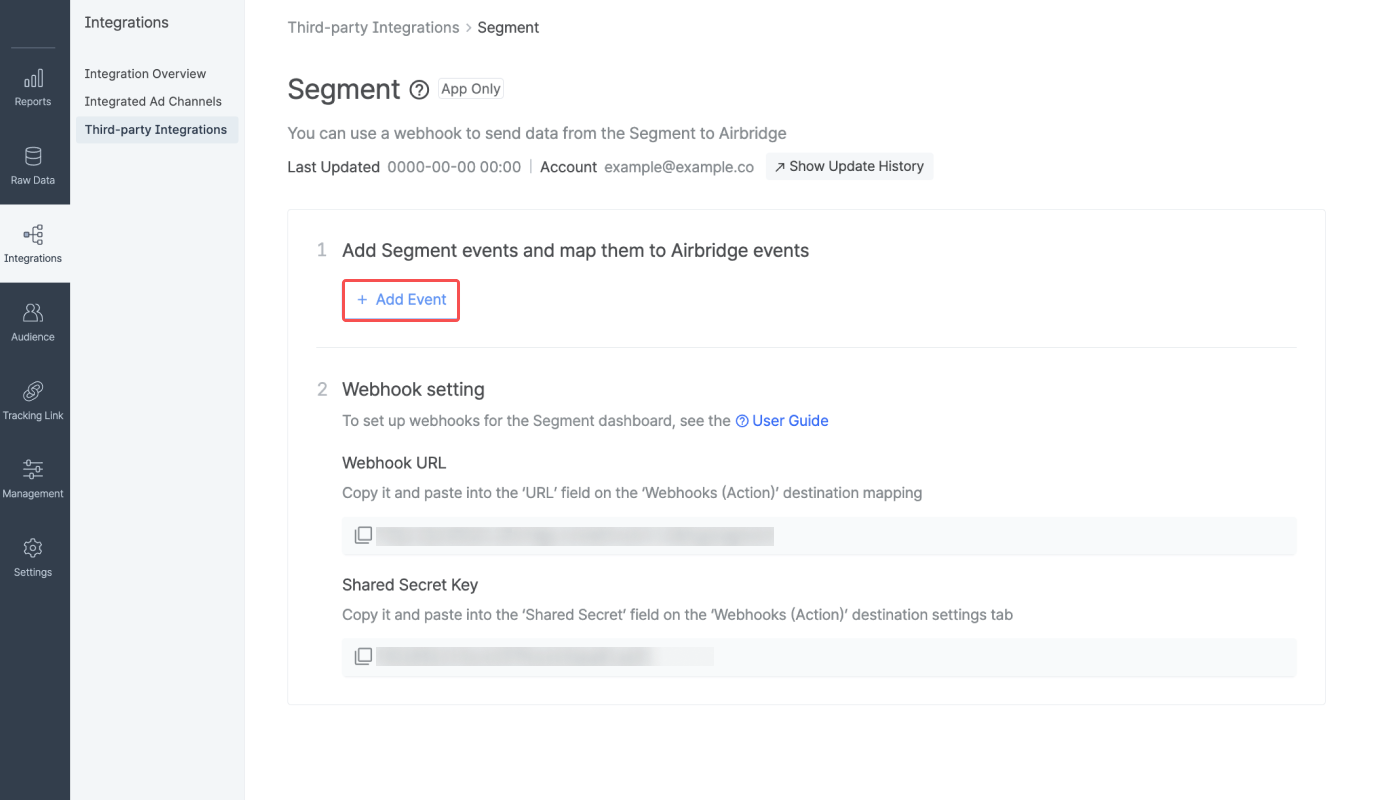Viewport: 1400px width, 800px height.
Task: Select Third-party Integrations menu item
Action: tap(157, 130)
